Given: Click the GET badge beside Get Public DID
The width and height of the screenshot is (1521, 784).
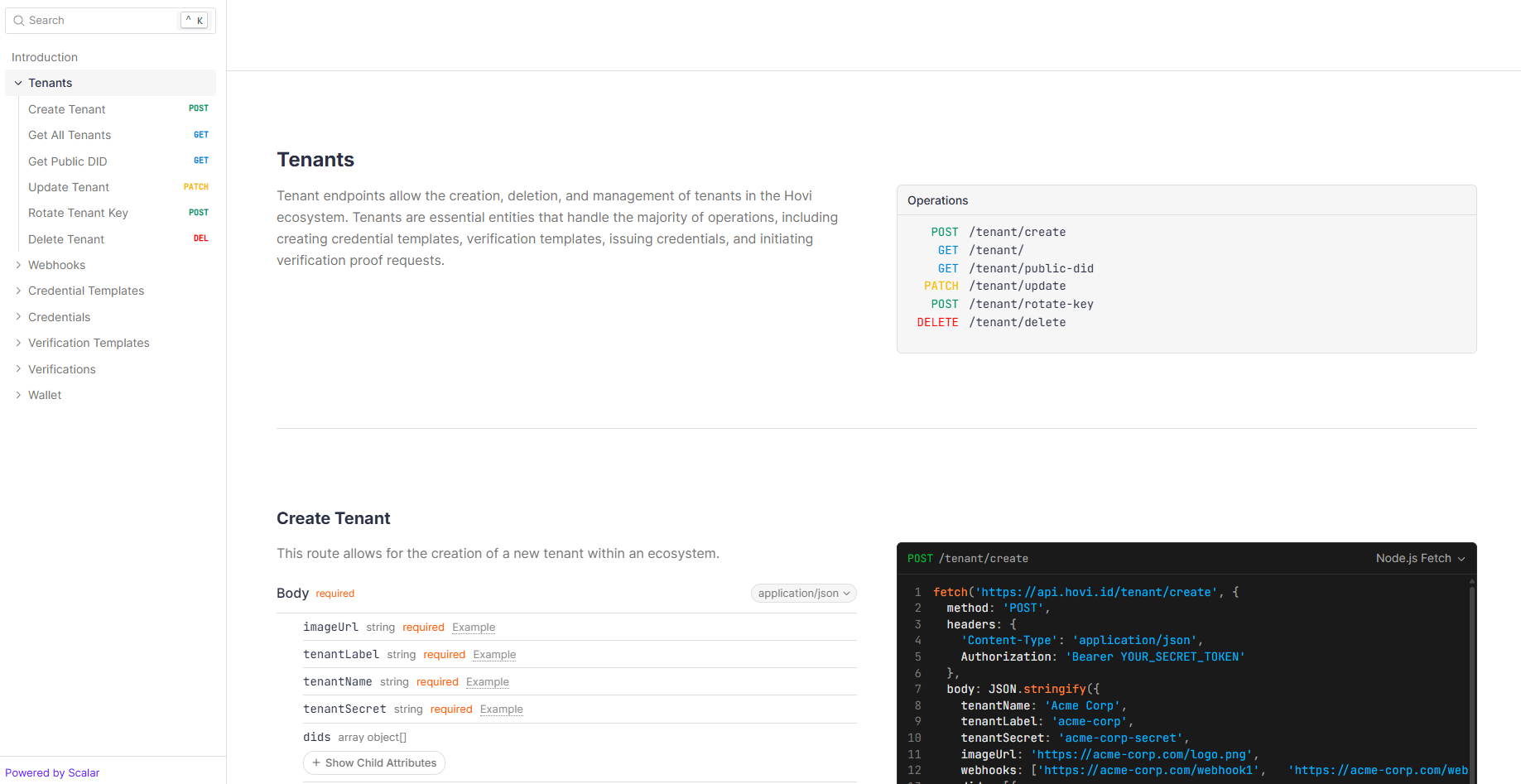Looking at the screenshot, I should coord(200,161).
